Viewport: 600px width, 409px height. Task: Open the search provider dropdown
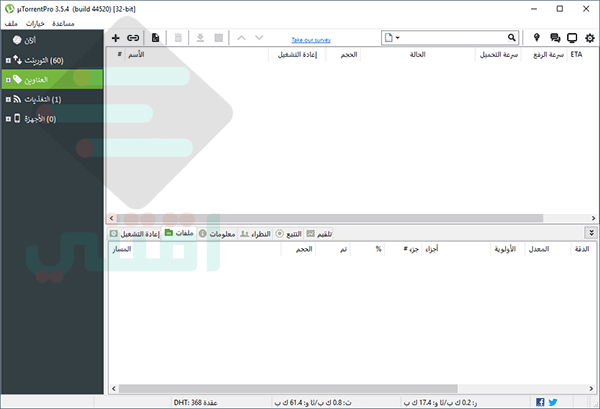click(392, 37)
